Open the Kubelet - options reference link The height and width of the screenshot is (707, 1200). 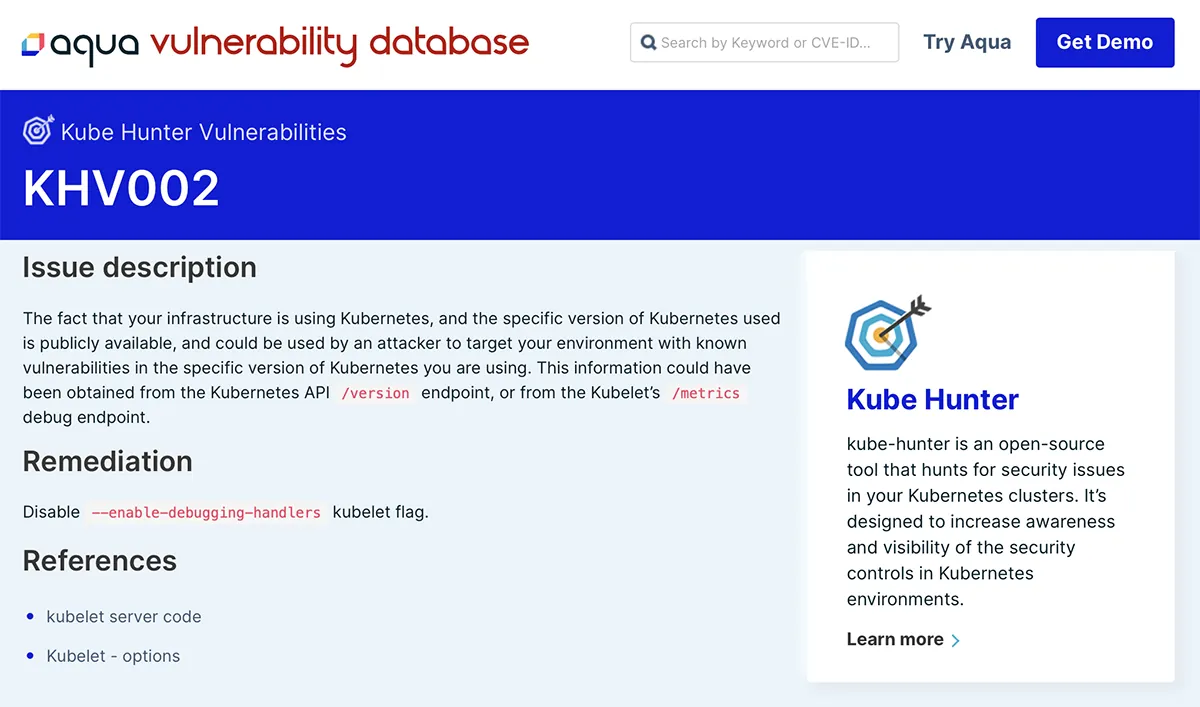[113, 656]
